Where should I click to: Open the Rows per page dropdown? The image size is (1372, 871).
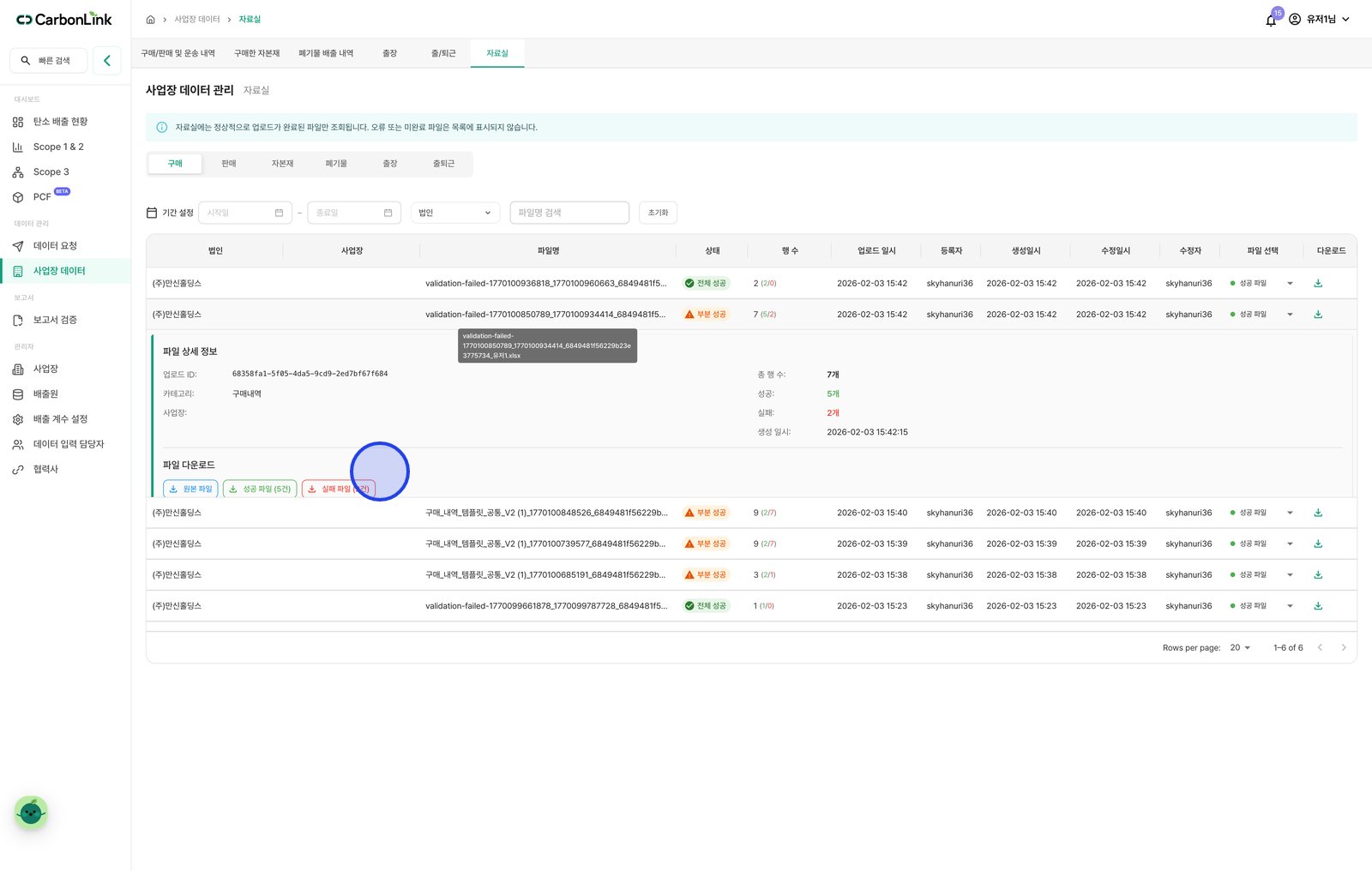pos(1240,648)
